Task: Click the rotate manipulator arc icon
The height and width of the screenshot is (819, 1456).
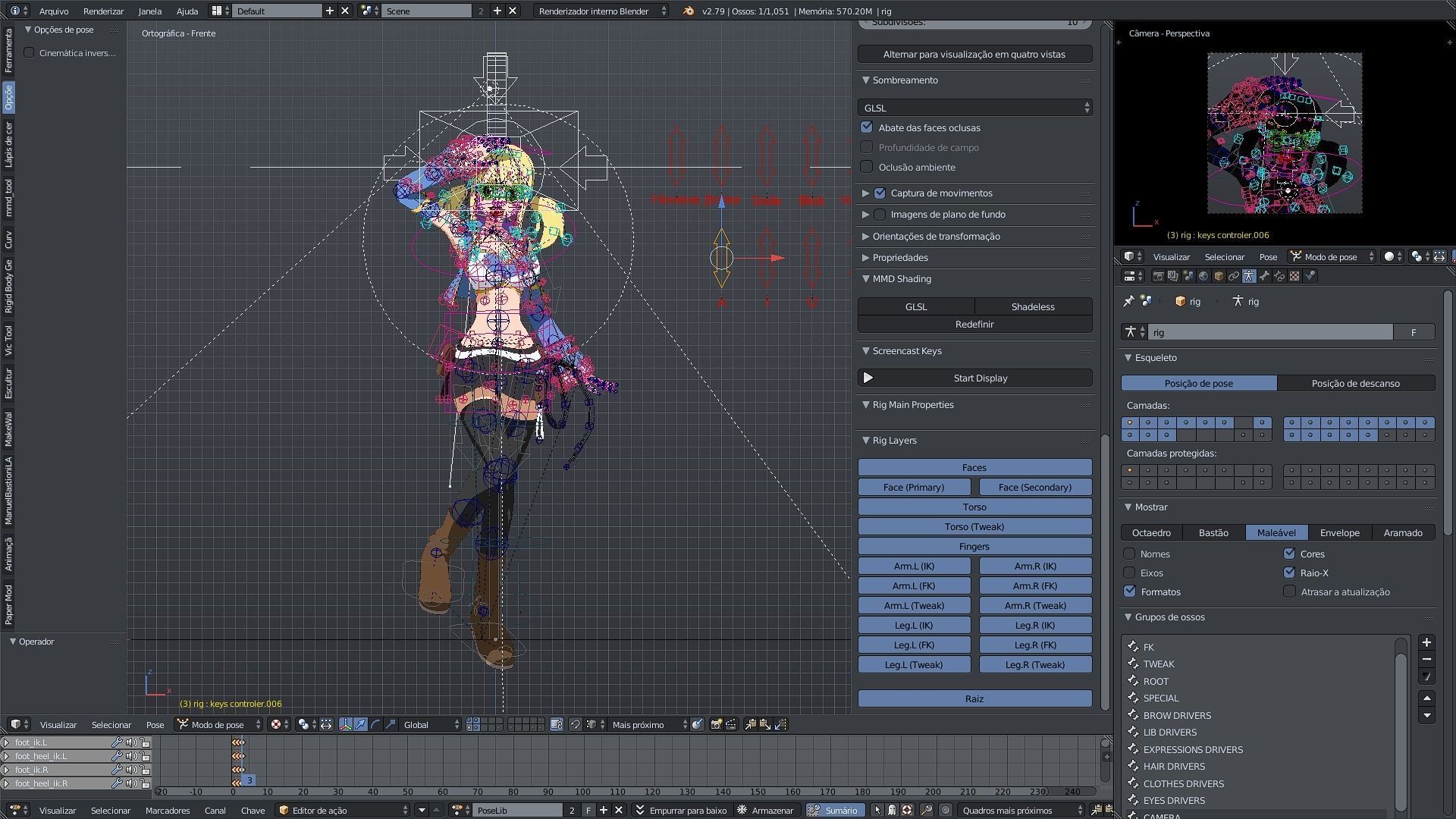Action: click(375, 724)
